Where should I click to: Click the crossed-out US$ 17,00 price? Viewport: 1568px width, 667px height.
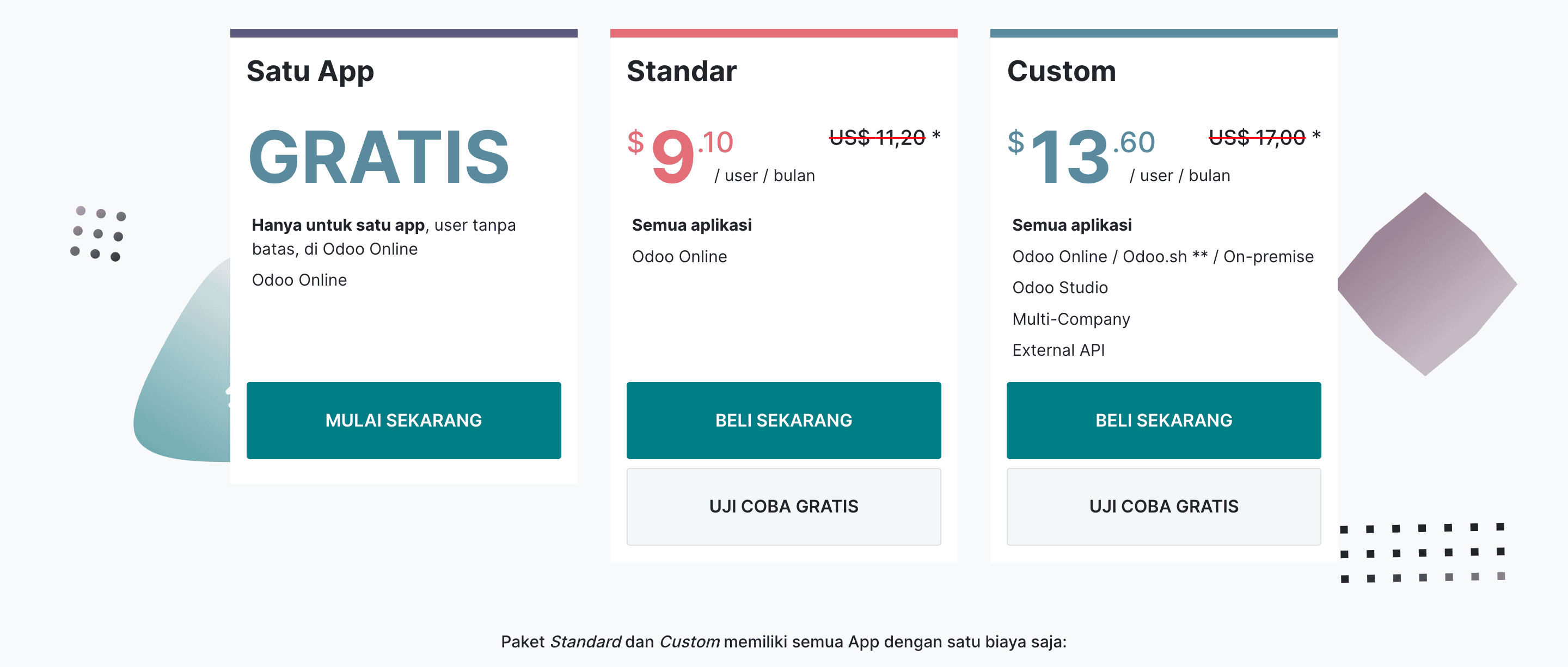(x=1257, y=138)
